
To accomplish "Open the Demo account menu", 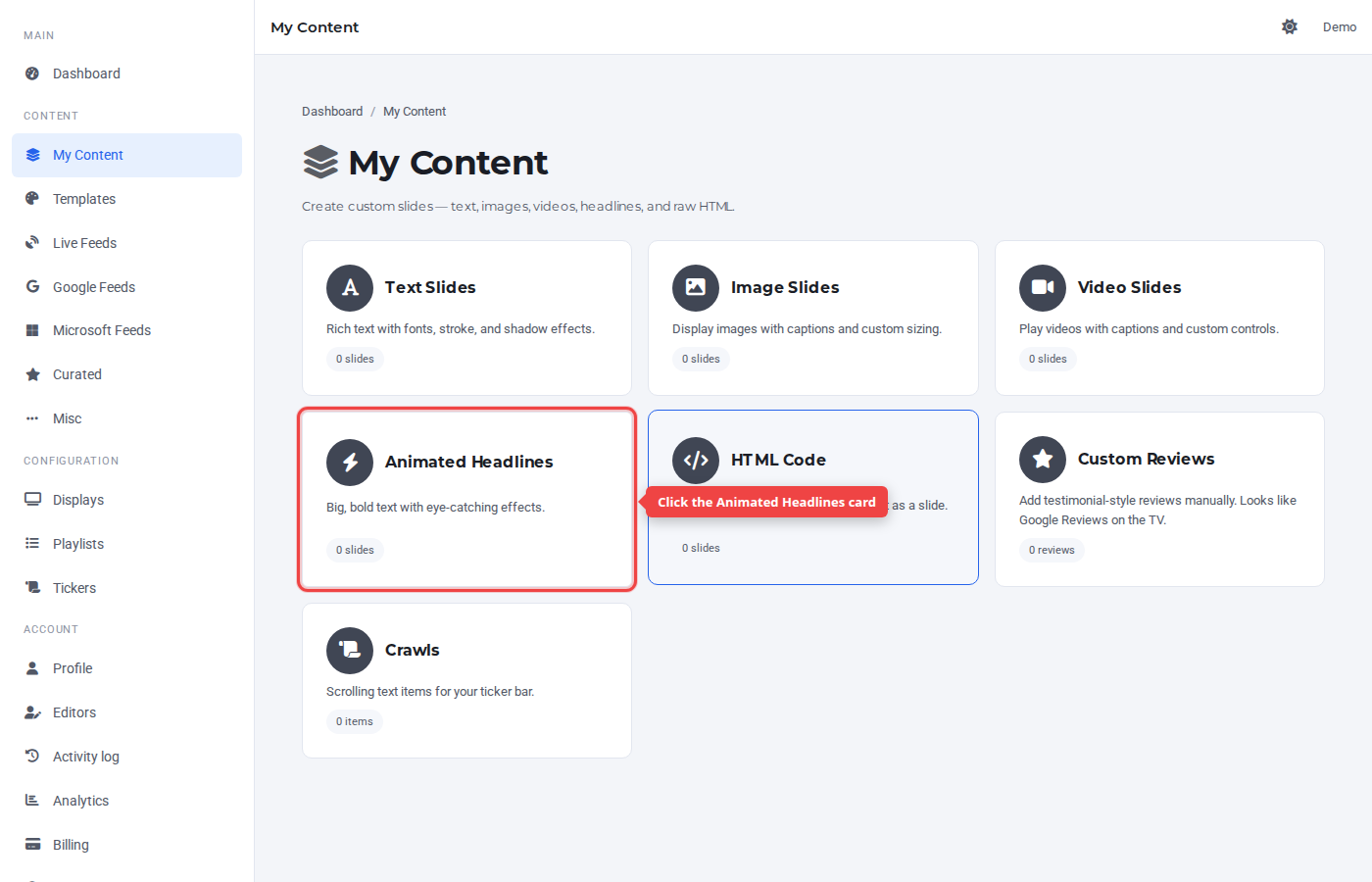I will pos(1340,26).
